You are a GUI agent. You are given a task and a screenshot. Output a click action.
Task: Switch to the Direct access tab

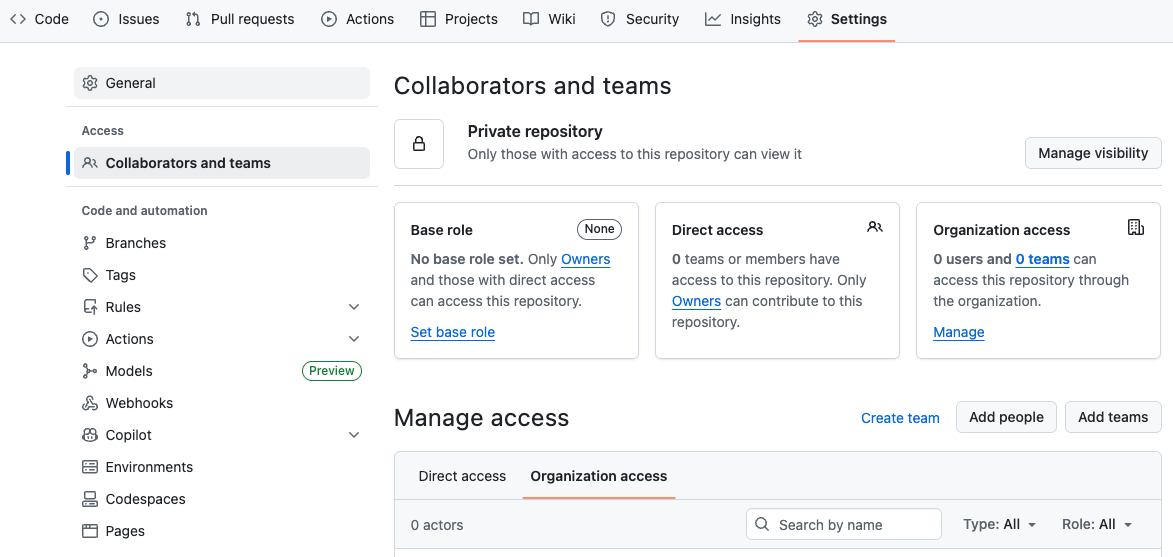coord(462,476)
